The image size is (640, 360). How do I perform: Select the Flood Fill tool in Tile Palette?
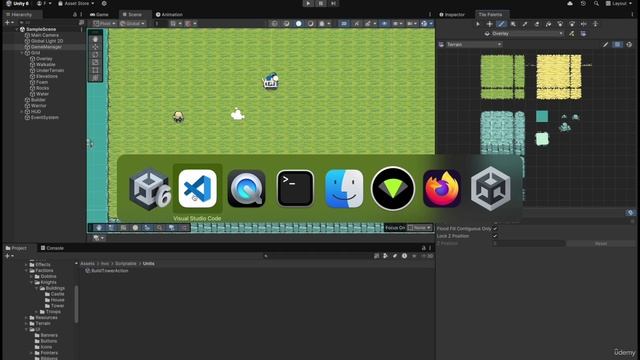pos(549,24)
